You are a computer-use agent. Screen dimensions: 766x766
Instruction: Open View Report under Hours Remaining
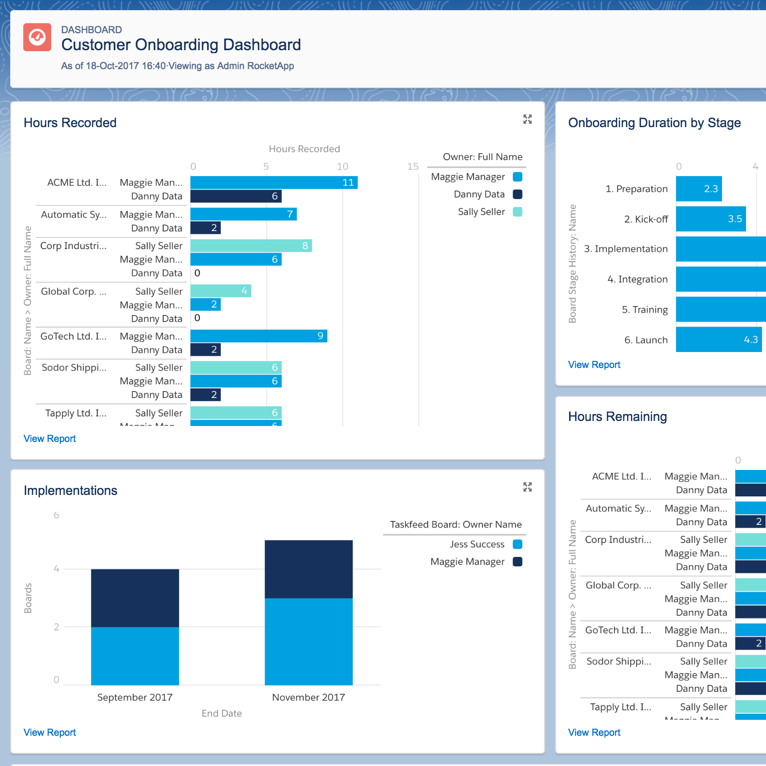[594, 733]
